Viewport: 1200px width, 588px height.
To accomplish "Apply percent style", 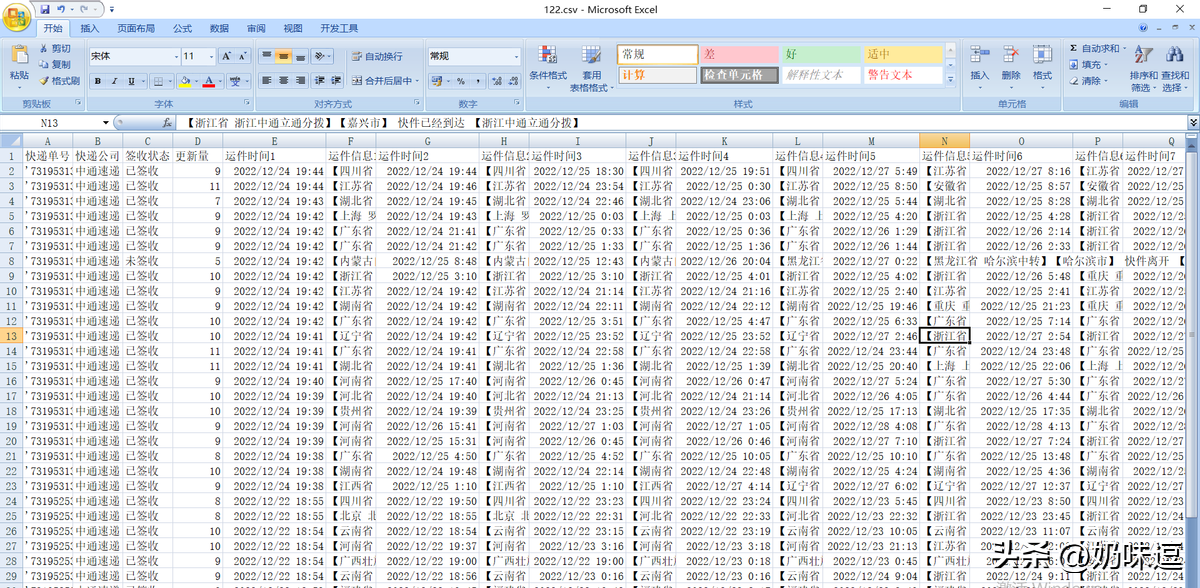I will pyautogui.click(x=460, y=81).
